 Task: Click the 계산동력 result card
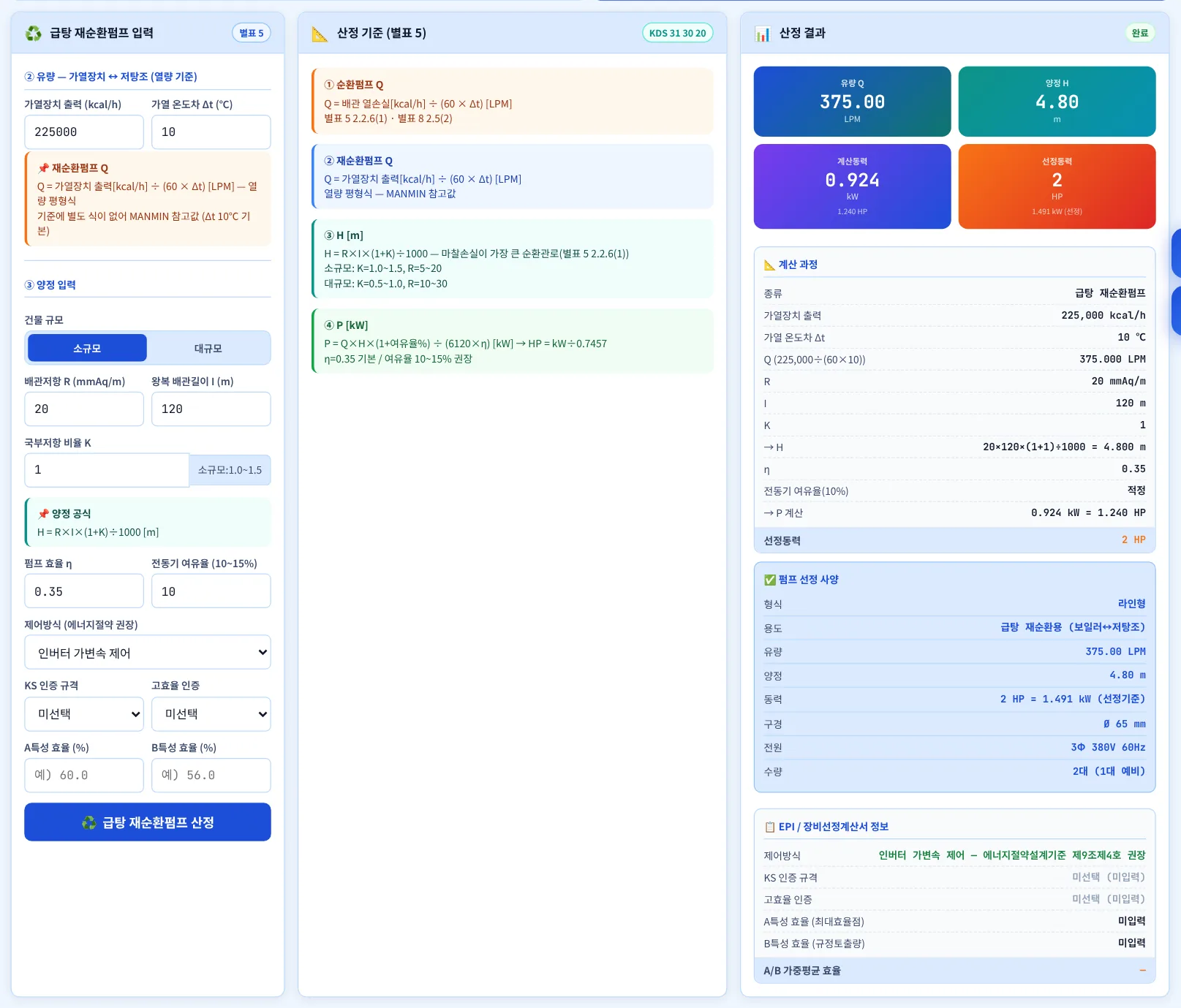click(853, 186)
